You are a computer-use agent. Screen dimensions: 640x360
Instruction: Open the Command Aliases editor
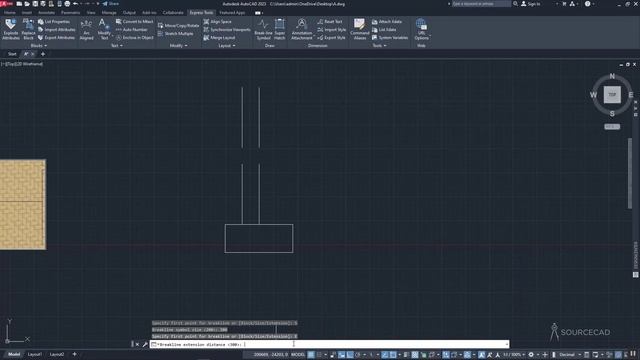tap(360, 29)
